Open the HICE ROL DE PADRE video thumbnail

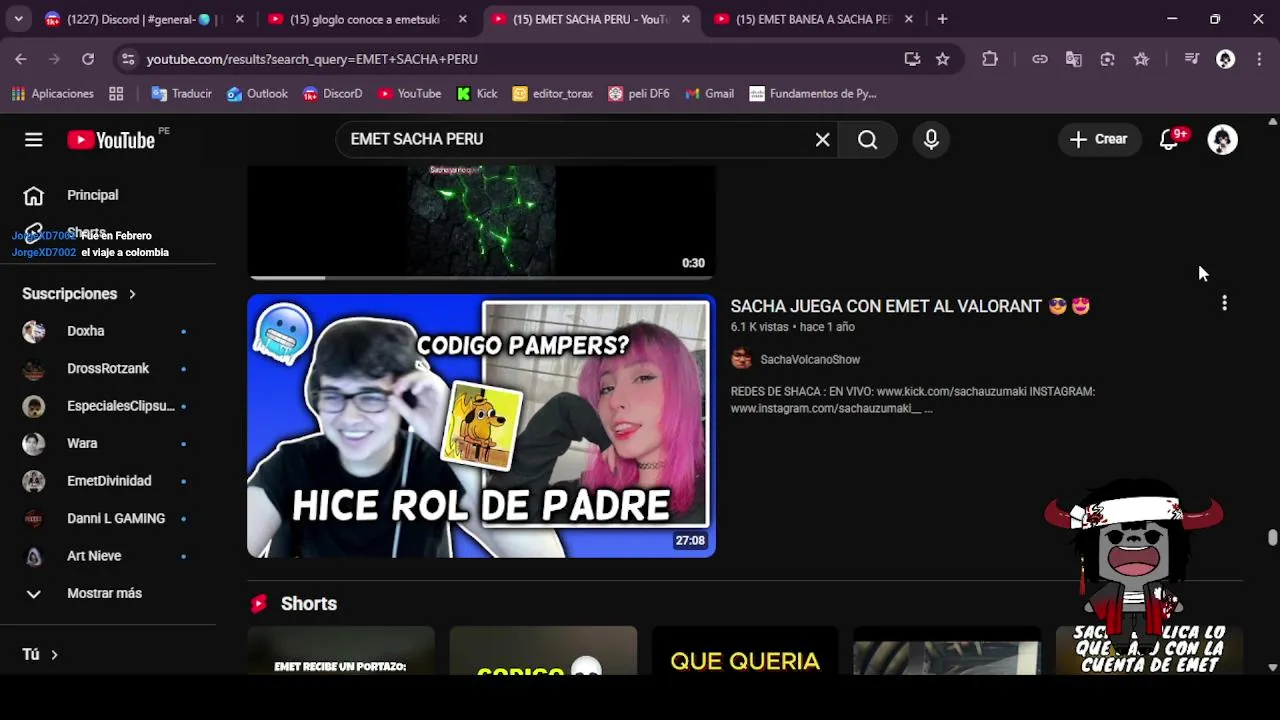[481, 426]
